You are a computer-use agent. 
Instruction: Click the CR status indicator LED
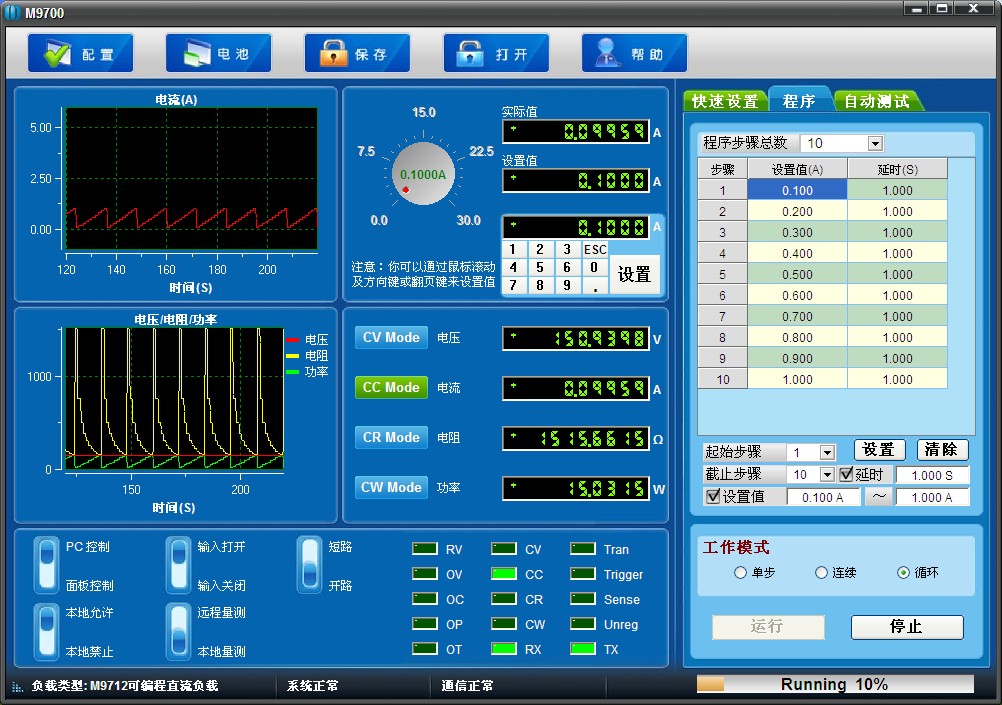[x=504, y=599]
